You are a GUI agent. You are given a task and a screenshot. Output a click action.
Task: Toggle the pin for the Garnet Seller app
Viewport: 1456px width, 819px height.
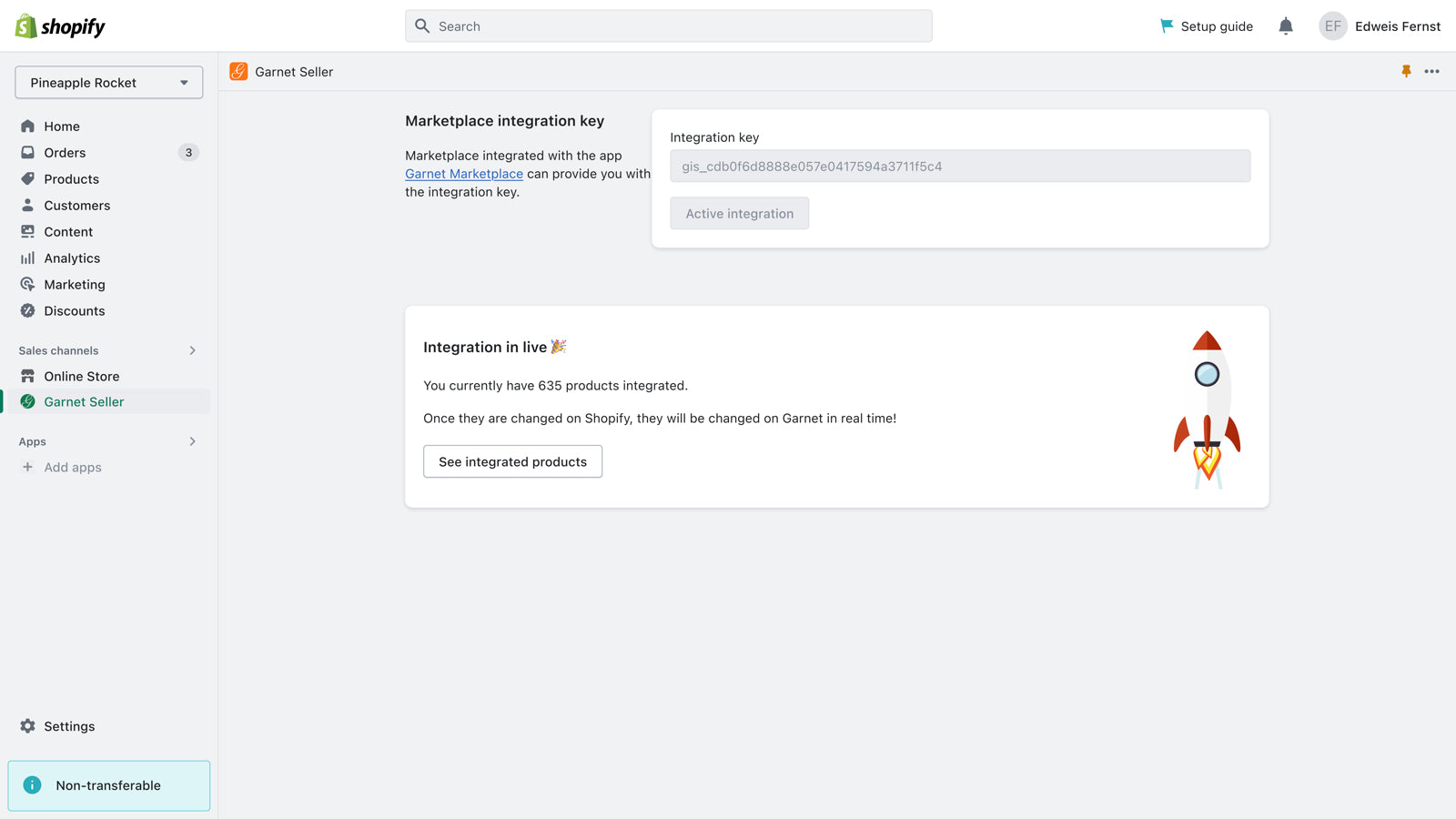[x=1407, y=71]
